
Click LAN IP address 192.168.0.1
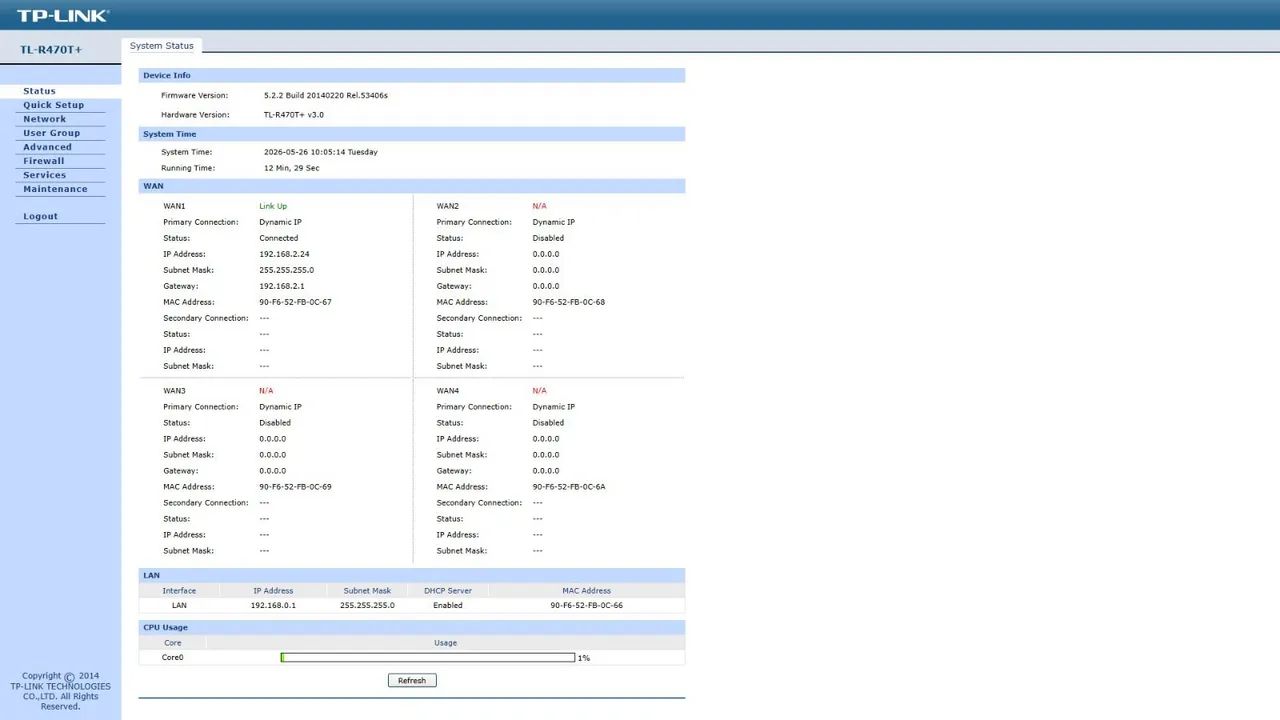pos(273,605)
